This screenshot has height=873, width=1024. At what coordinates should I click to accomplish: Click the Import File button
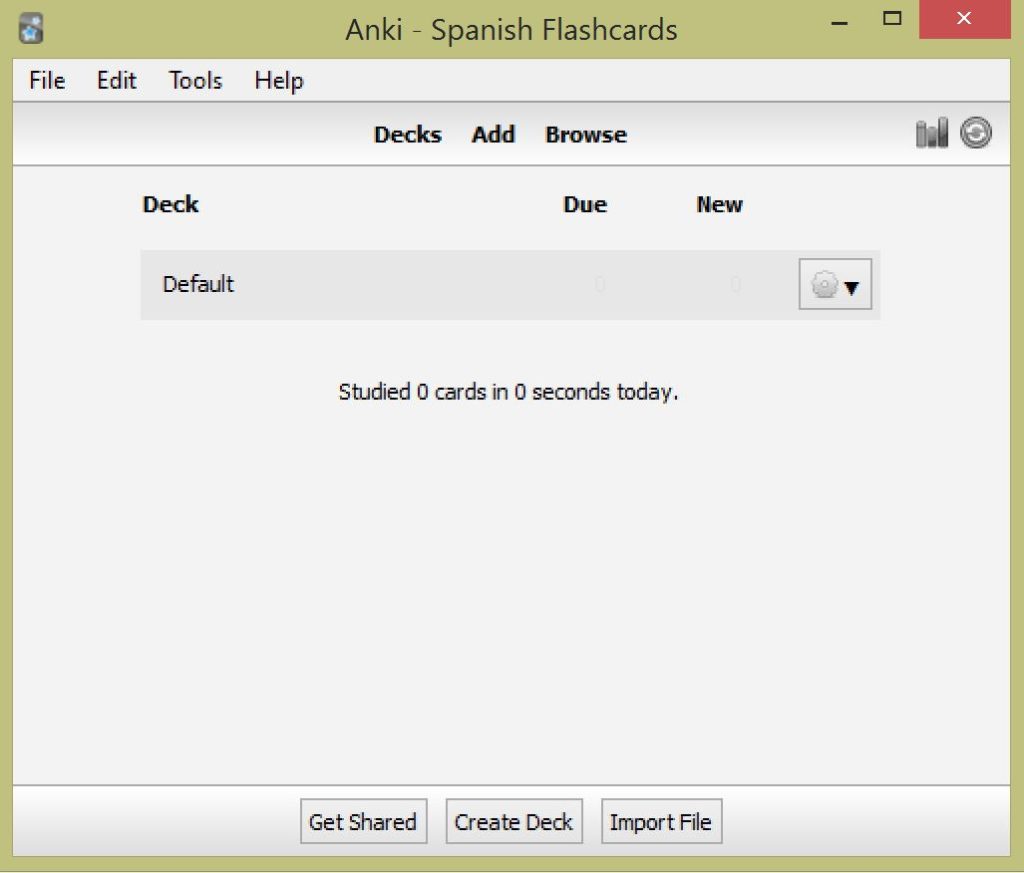pyautogui.click(x=661, y=821)
